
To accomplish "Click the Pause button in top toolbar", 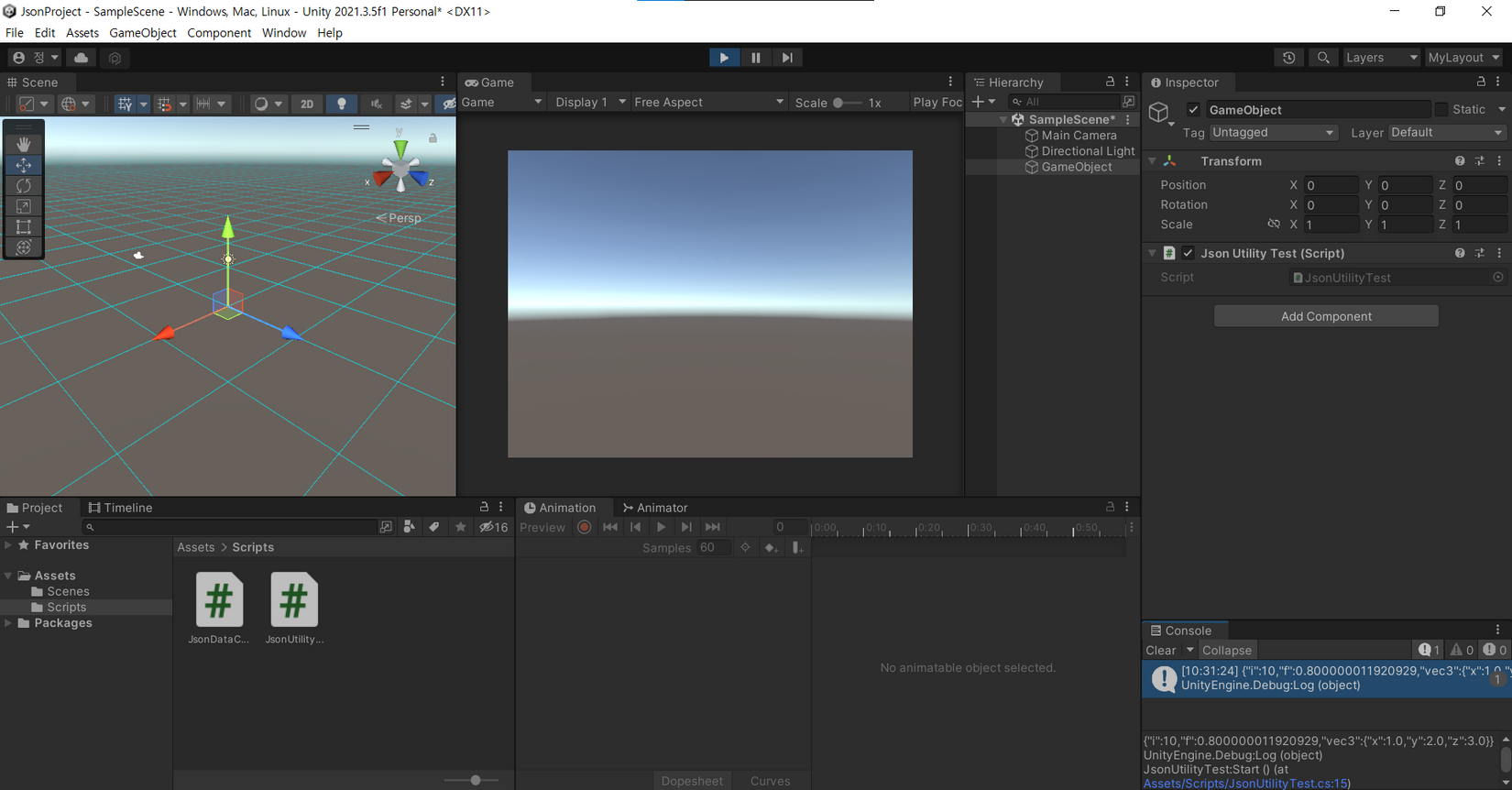I will click(x=755, y=57).
